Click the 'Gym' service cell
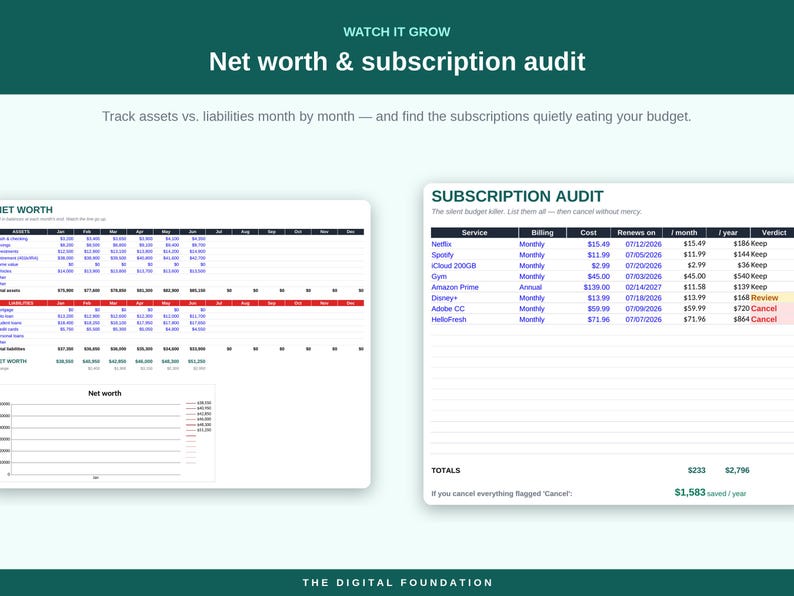 pos(439,276)
